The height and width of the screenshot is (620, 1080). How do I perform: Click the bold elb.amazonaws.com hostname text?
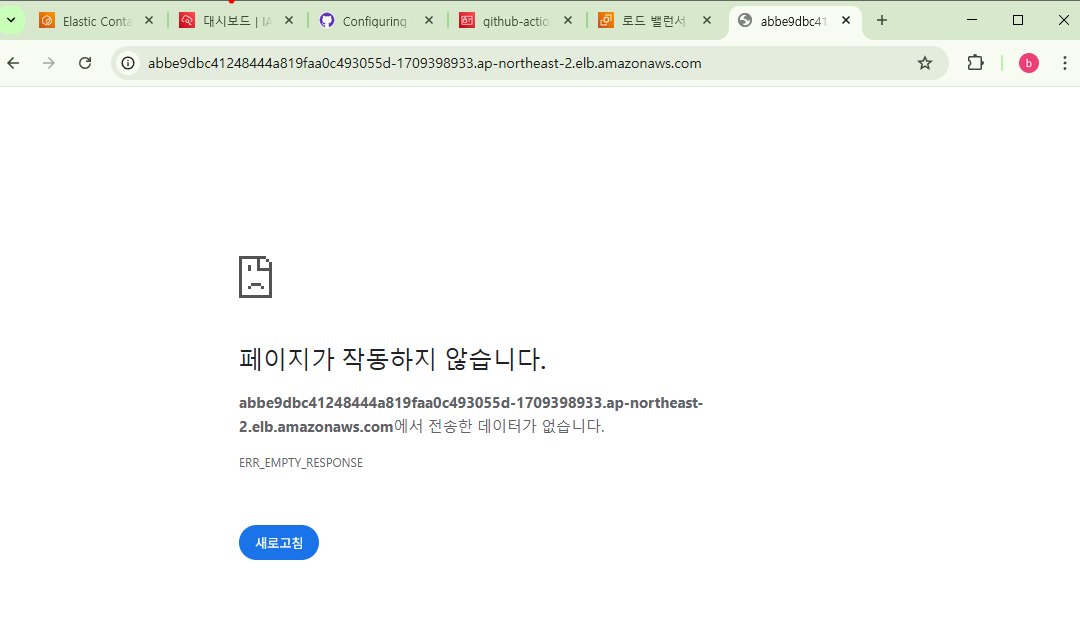tap(470, 415)
